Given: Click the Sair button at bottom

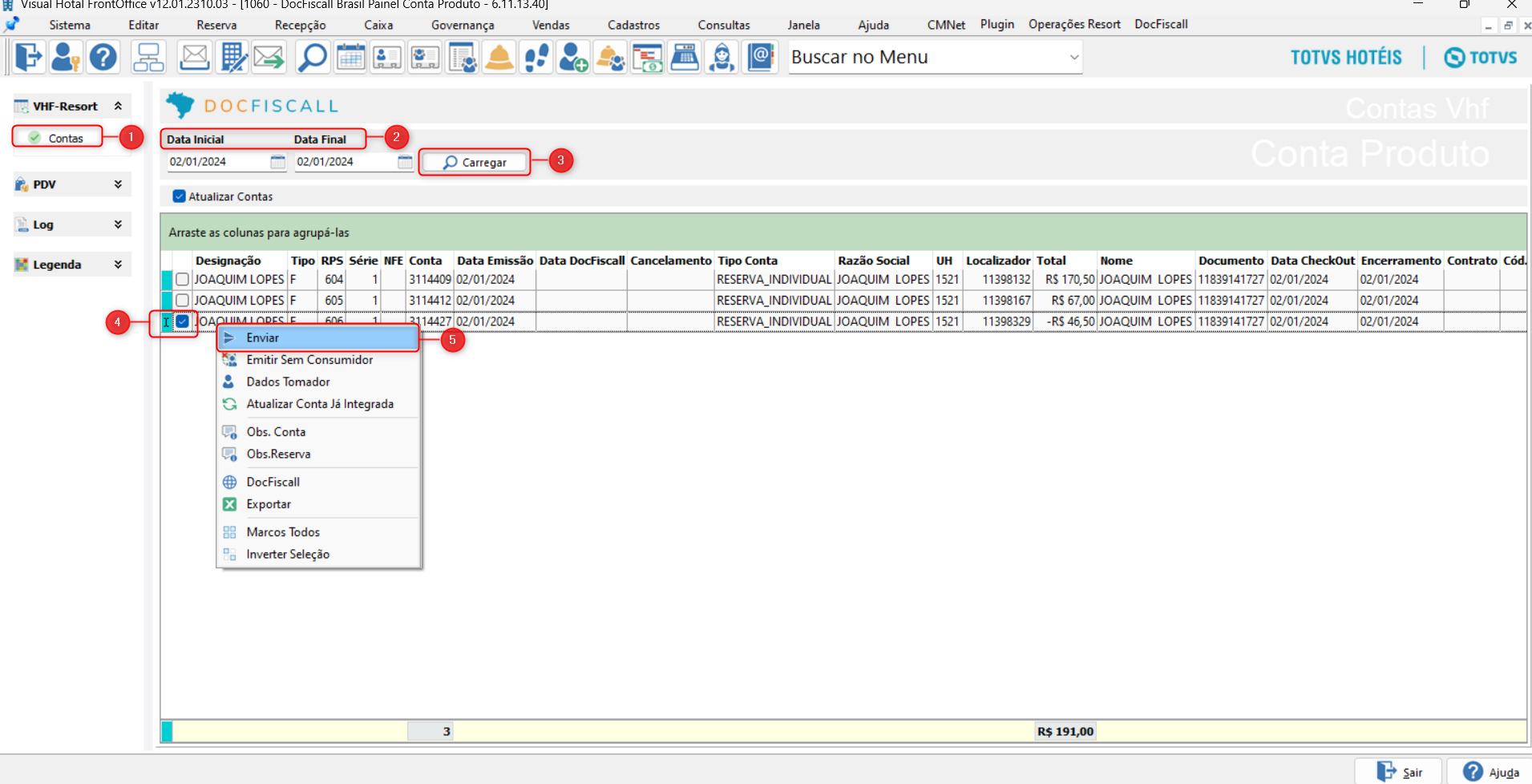Looking at the screenshot, I should 1399,772.
